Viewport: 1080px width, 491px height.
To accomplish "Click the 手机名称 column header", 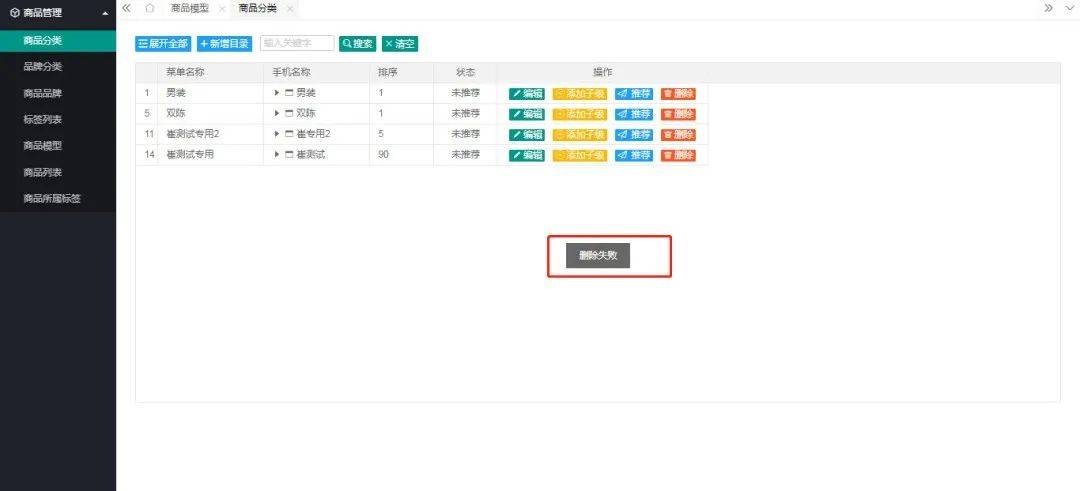I will (316, 72).
